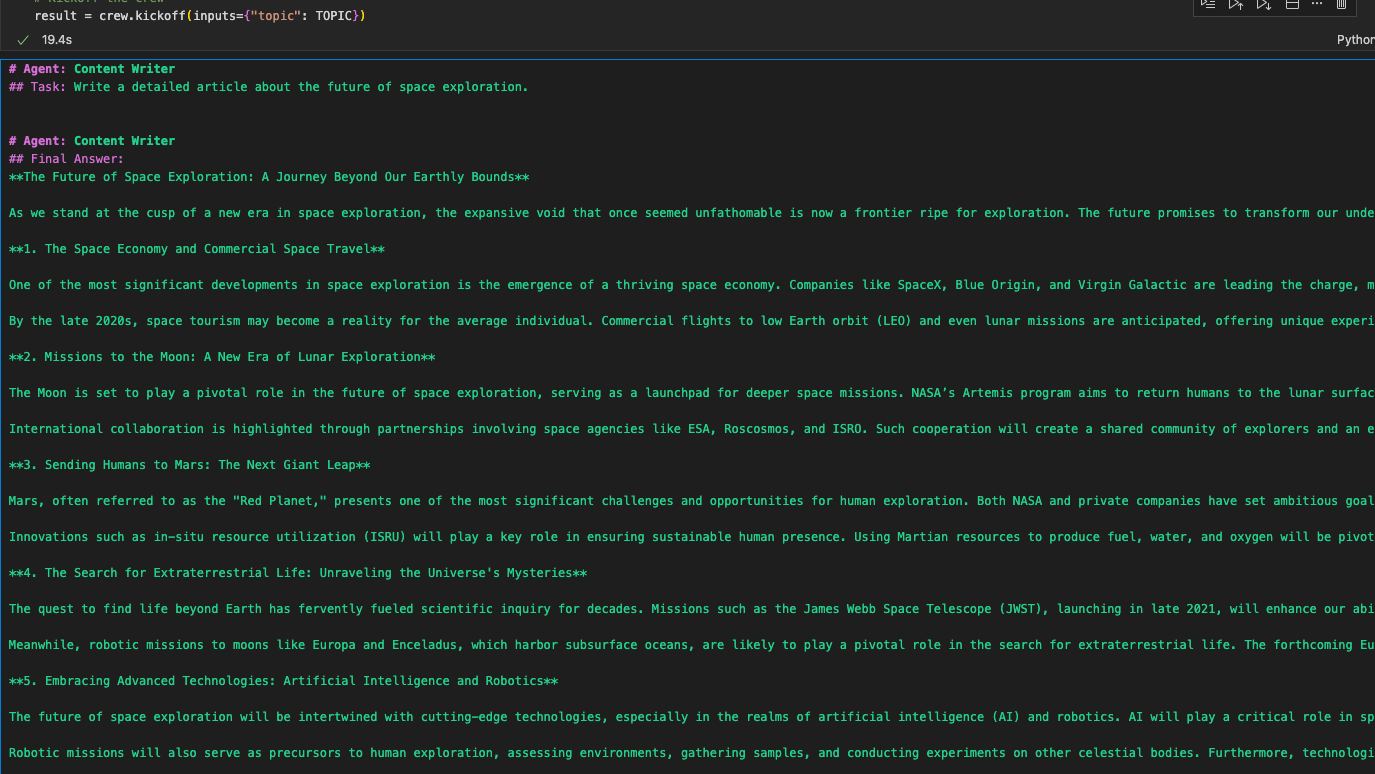Viewport: 1375px width, 774px height.
Task: Click heading '2. Missions to the Moon'
Action: pyautogui.click(x=222, y=357)
